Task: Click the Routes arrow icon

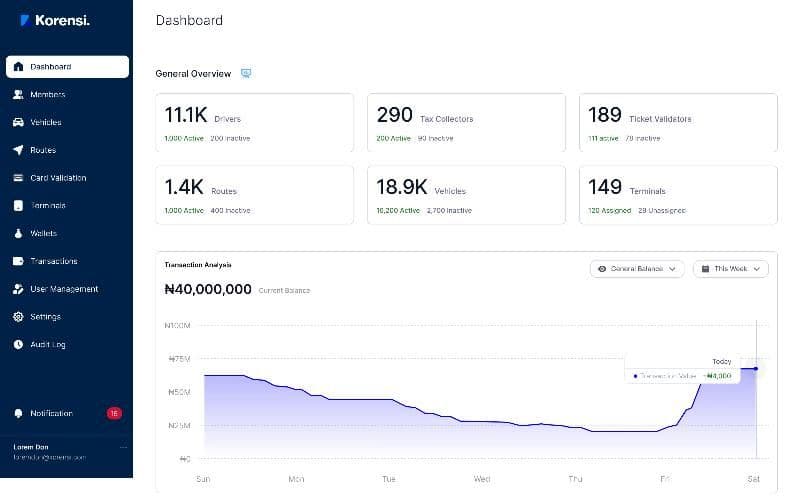Action: pos(18,150)
